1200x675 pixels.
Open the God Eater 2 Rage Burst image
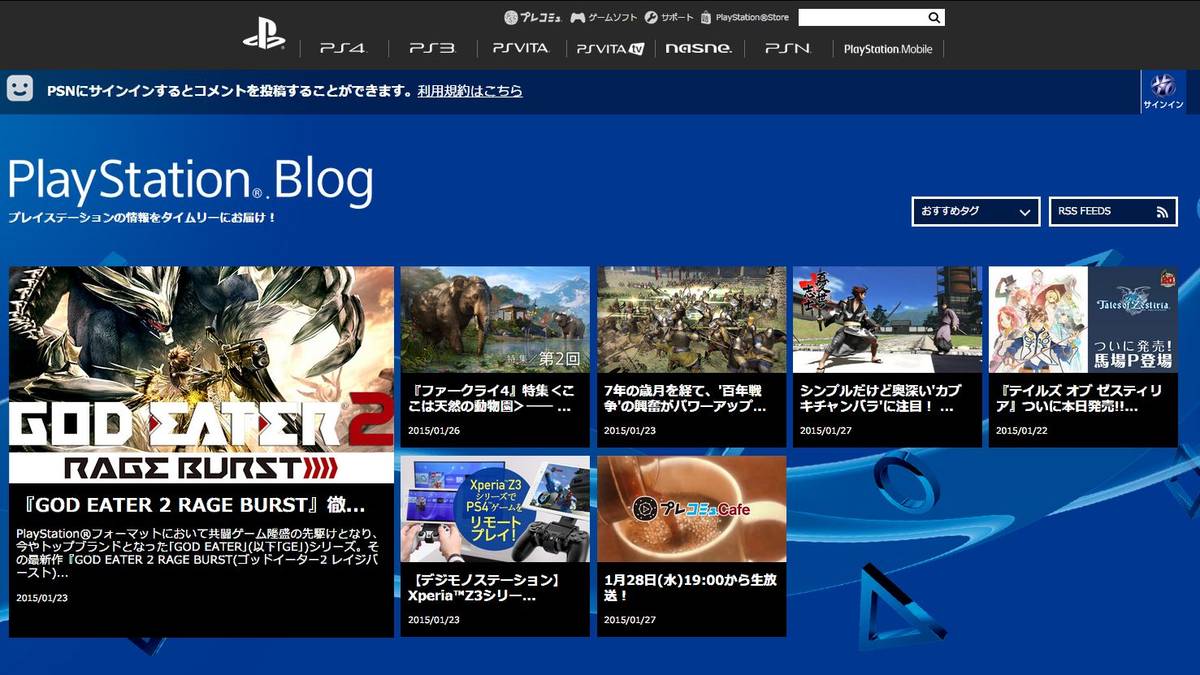pos(201,375)
